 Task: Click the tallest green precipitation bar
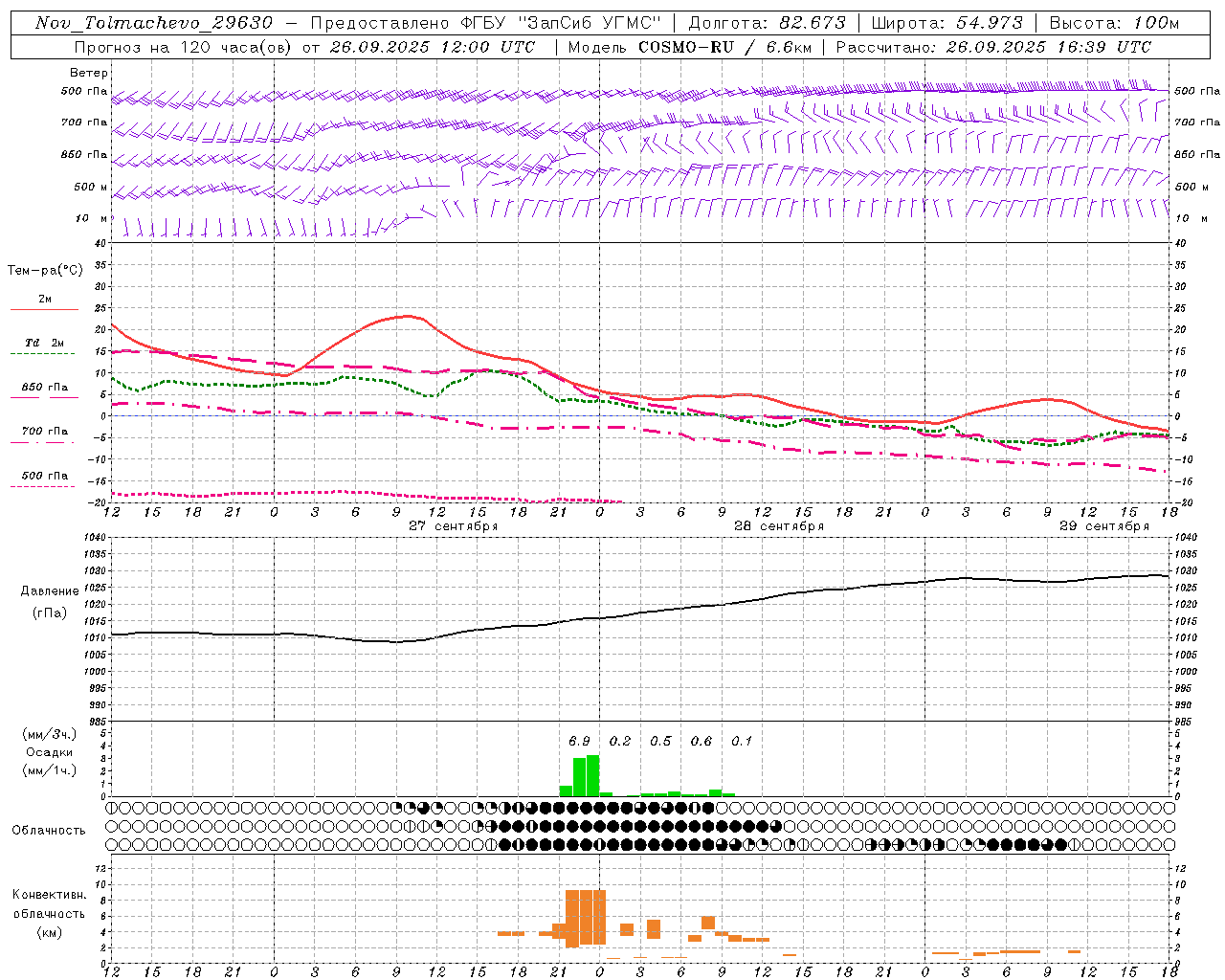(x=592, y=775)
